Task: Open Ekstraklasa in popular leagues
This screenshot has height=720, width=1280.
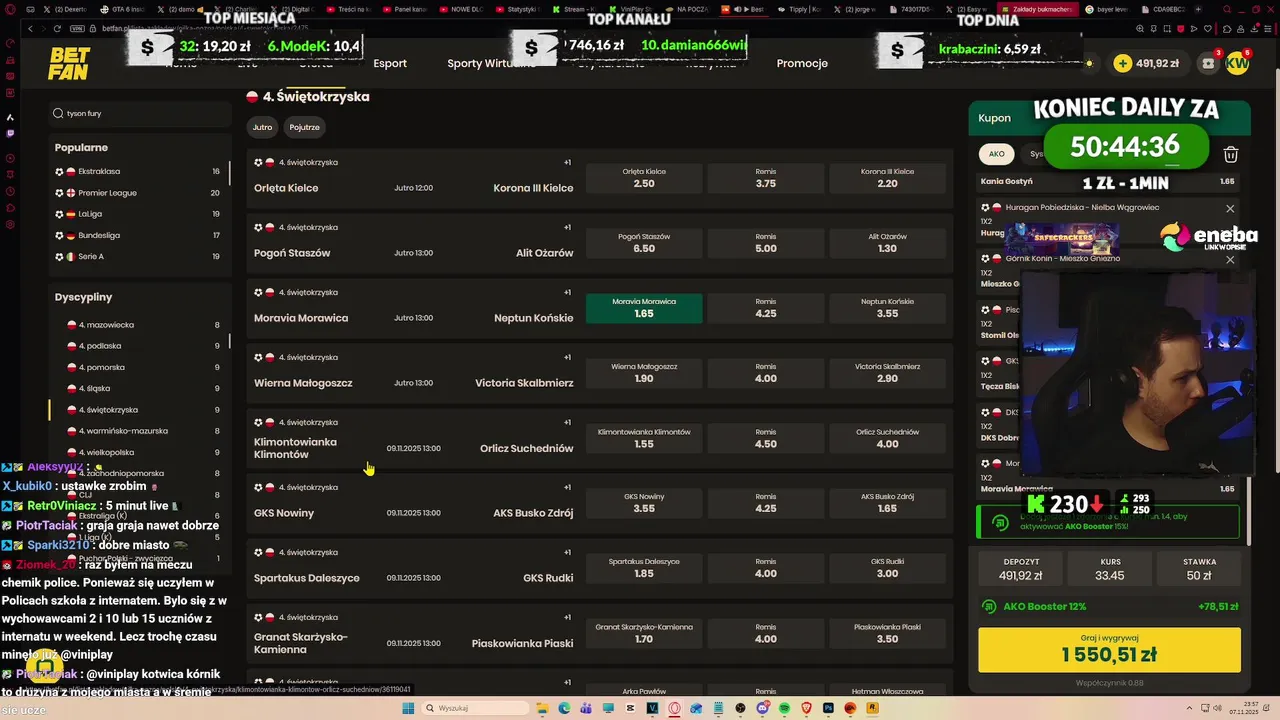Action: point(139,172)
